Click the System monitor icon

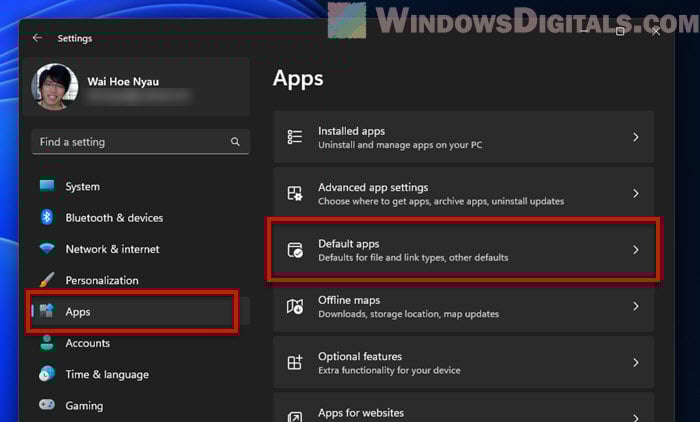click(x=47, y=185)
